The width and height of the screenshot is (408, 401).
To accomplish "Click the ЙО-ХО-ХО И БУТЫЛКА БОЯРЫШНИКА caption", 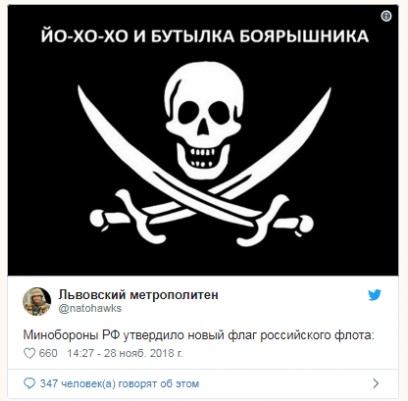I will 204,36.
